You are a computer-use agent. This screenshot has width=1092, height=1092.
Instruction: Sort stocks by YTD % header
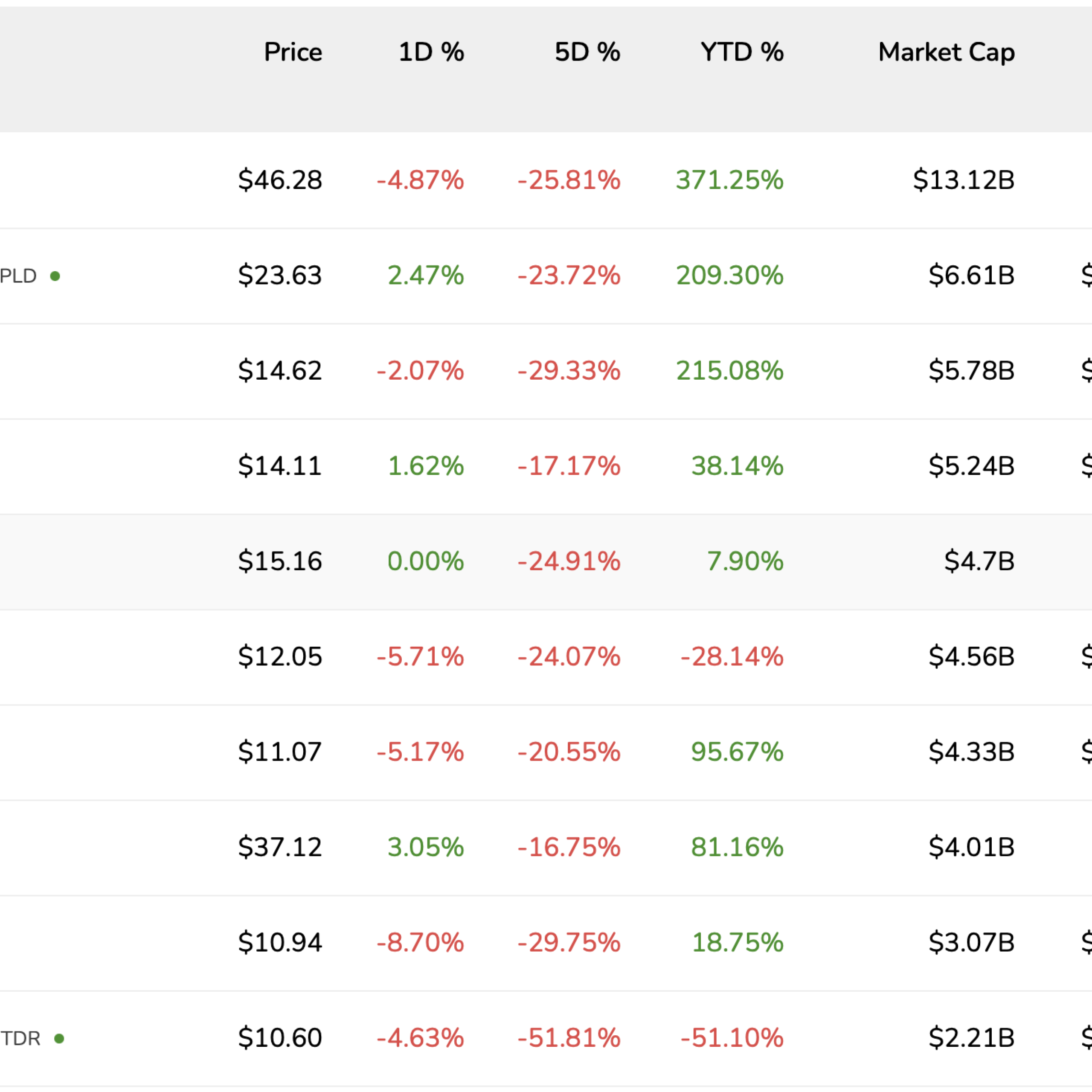[741, 52]
